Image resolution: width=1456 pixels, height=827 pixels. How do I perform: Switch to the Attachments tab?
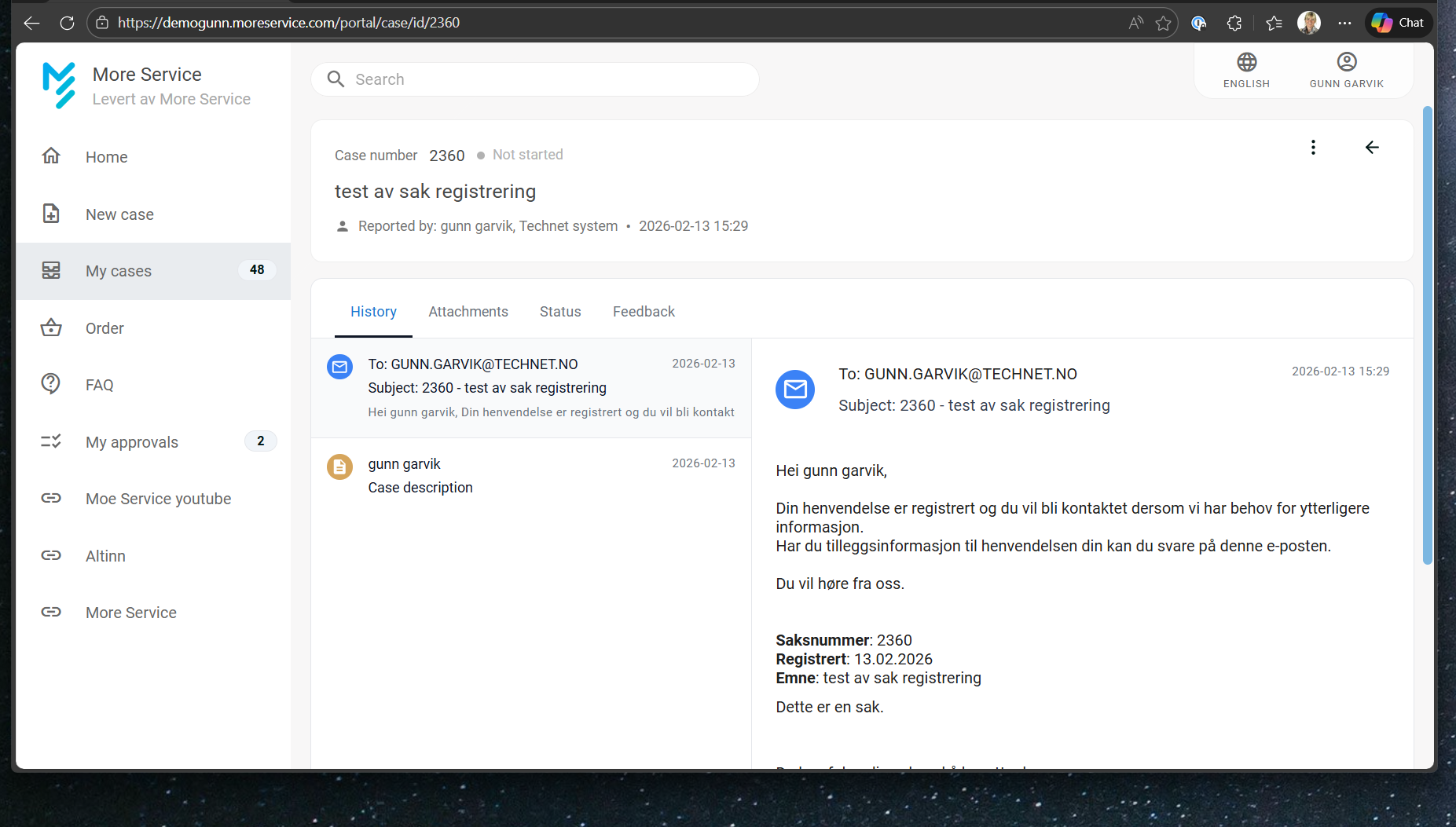[x=468, y=312]
